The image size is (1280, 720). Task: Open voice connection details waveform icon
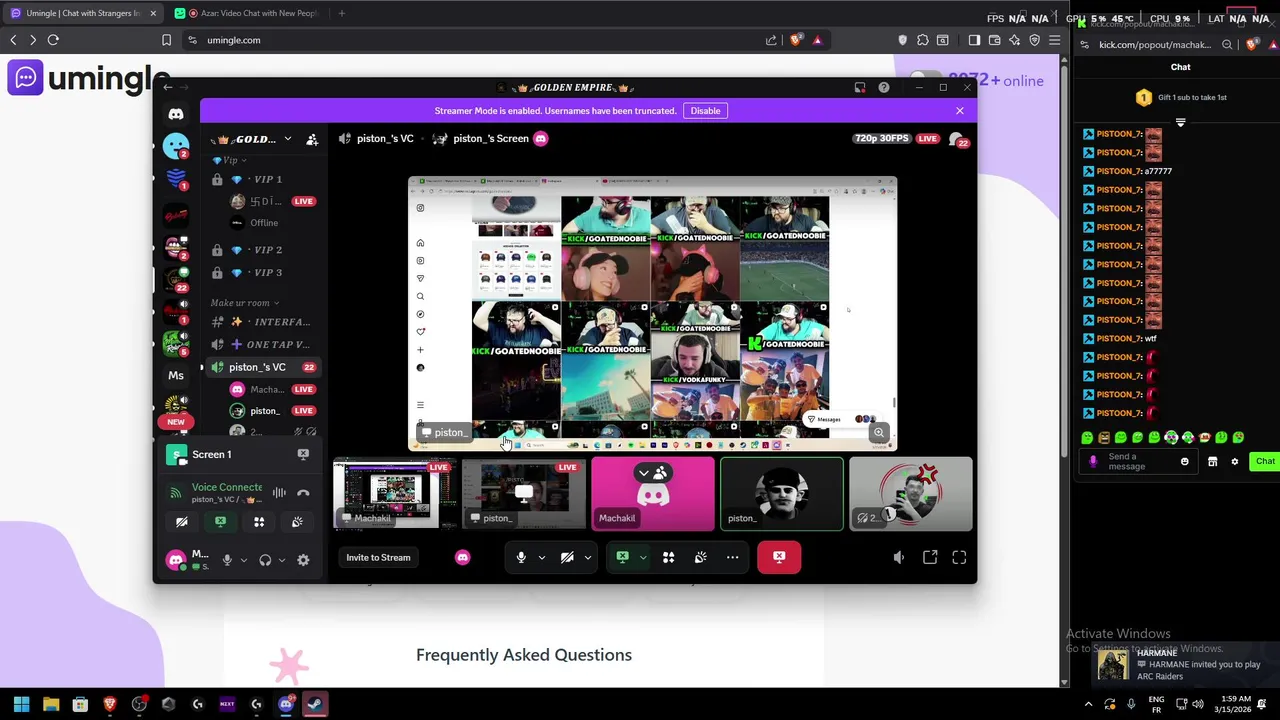pos(279,493)
